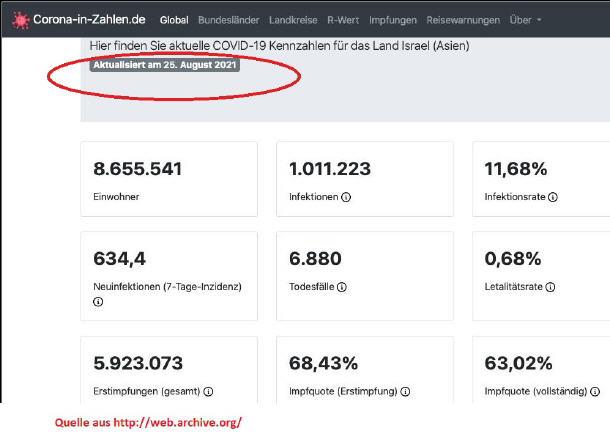The height and width of the screenshot is (439, 610).
Task: Click info icon under Neuinfektionen label
Action: pos(98,301)
